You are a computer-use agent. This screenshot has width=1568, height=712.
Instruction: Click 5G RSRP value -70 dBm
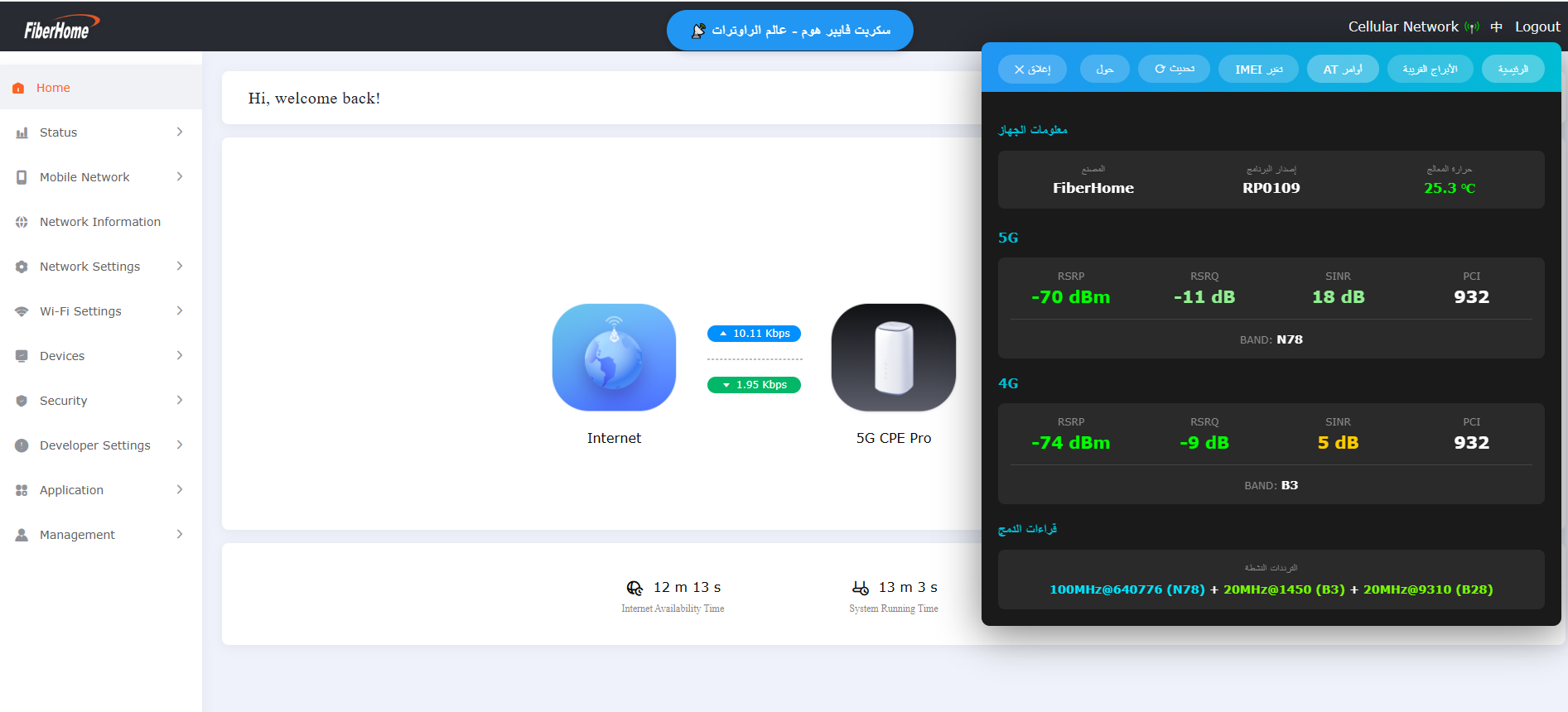1071,297
